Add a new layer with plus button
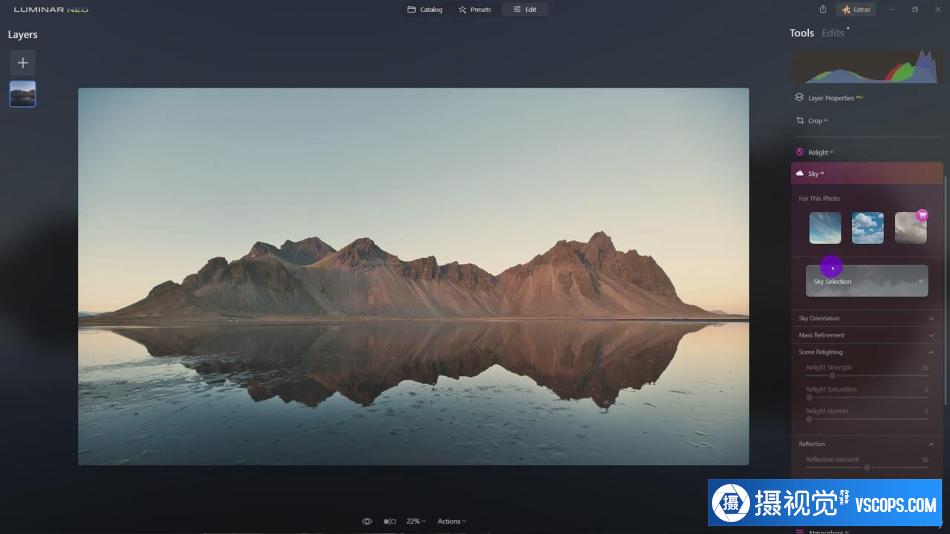 point(23,62)
